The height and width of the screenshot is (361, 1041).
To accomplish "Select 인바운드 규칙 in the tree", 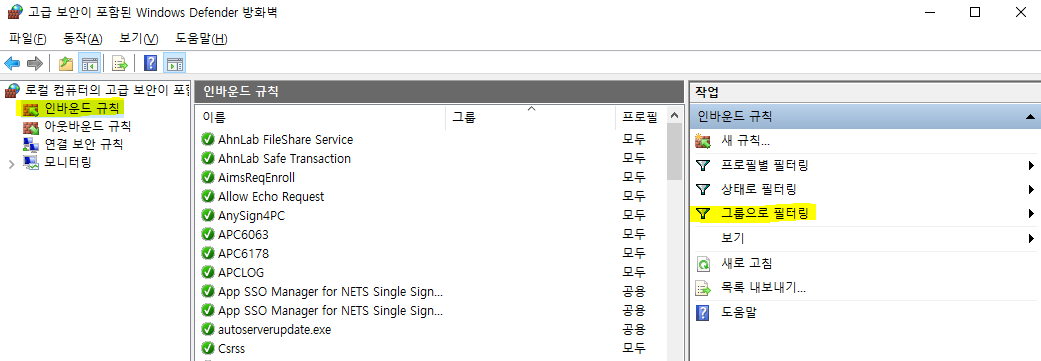I will 82,108.
